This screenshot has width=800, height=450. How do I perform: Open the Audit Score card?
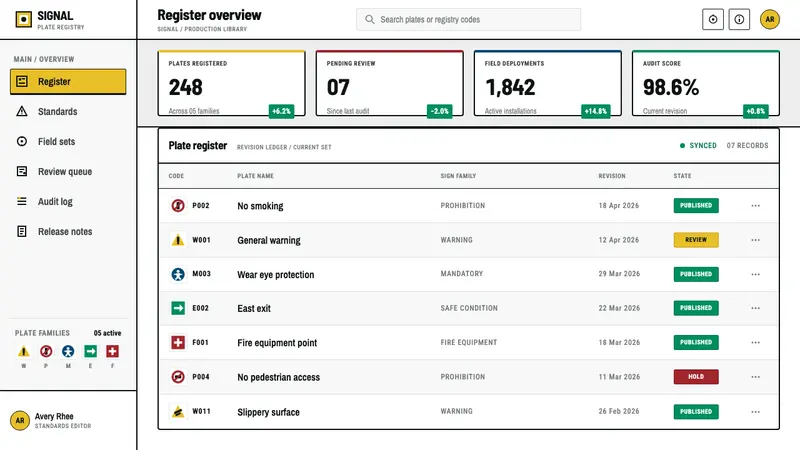point(706,83)
